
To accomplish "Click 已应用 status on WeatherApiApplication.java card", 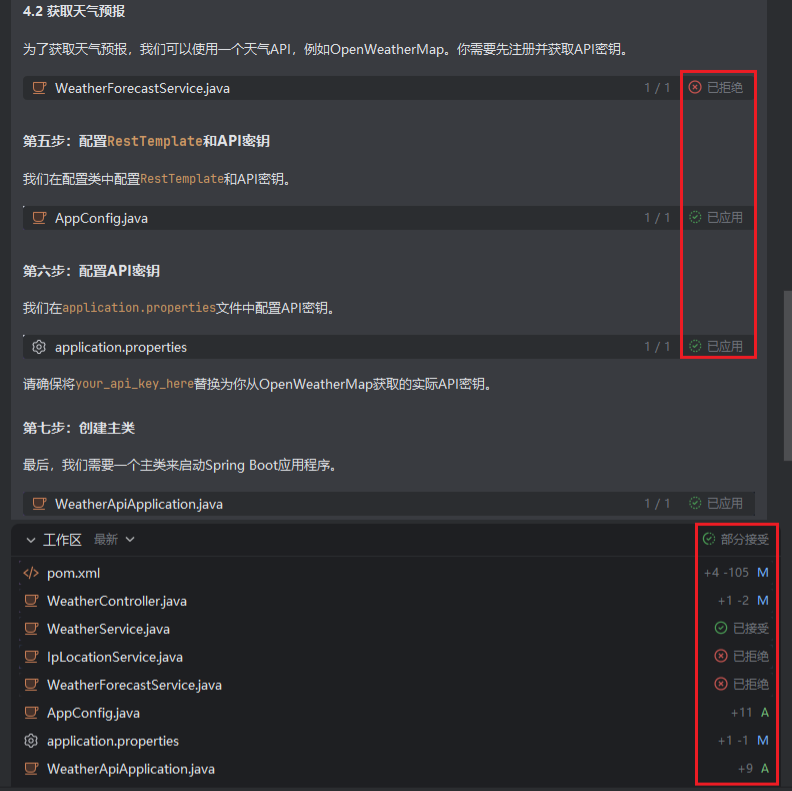I will click(724, 503).
